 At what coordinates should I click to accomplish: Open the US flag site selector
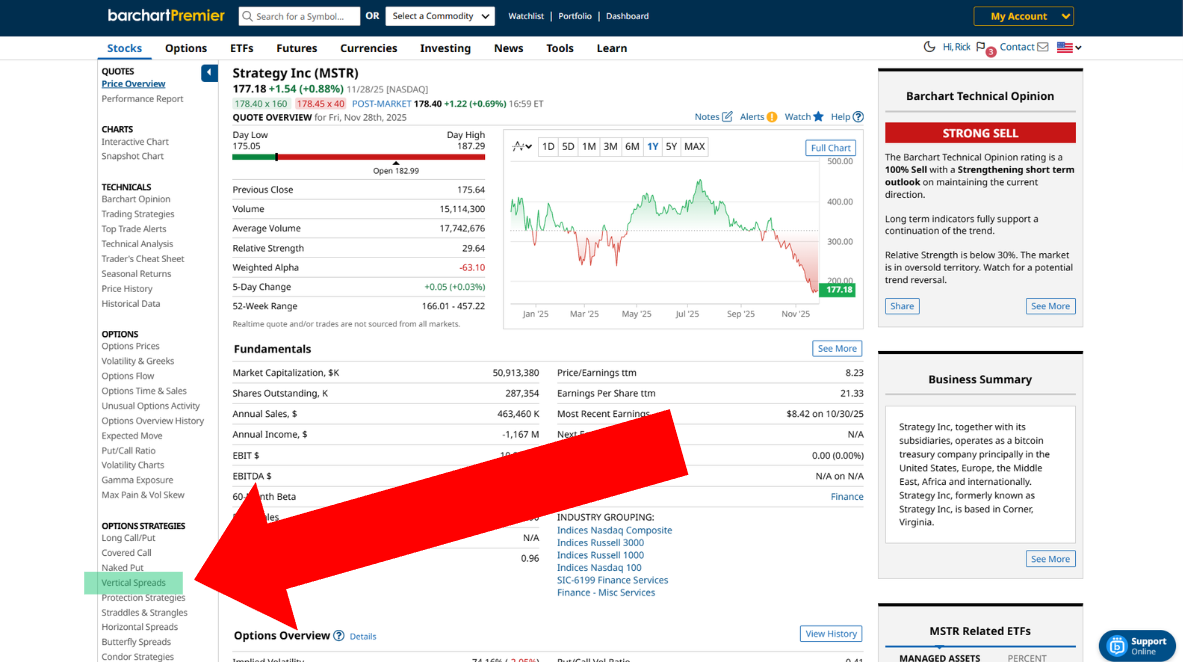[1069, 47]
